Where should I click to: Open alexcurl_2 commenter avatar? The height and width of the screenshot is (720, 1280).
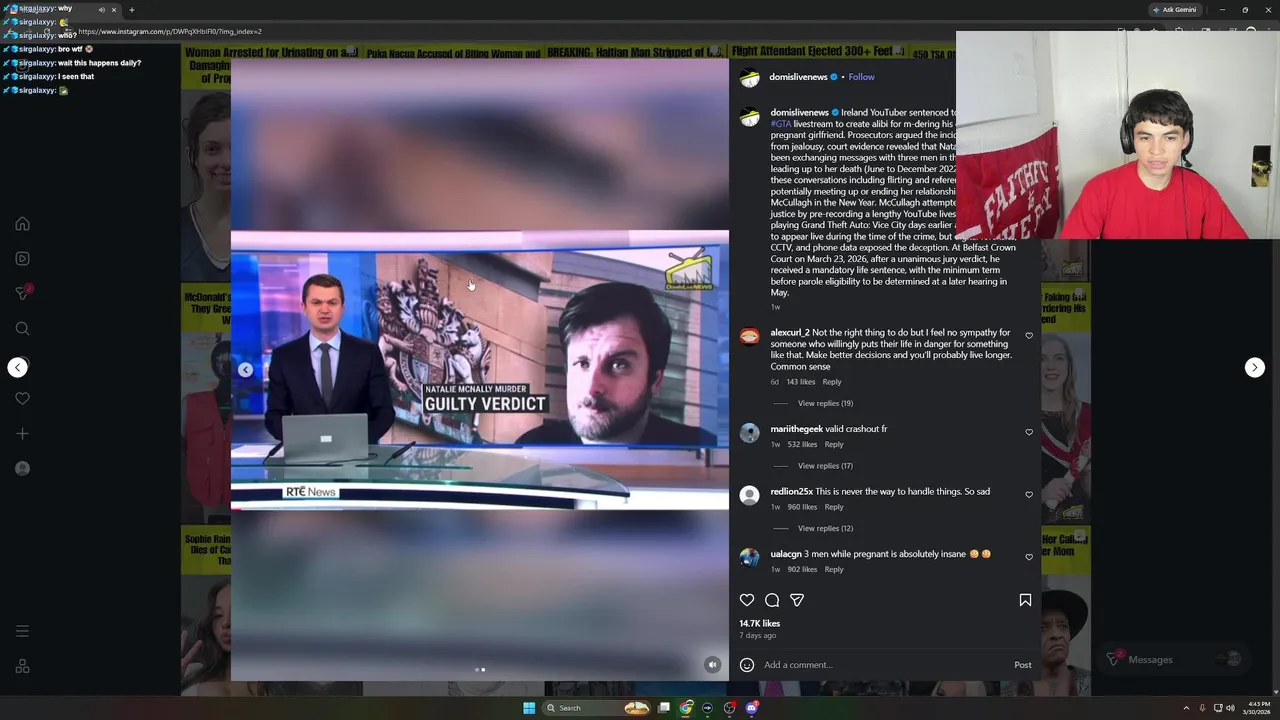click(749, 336)
